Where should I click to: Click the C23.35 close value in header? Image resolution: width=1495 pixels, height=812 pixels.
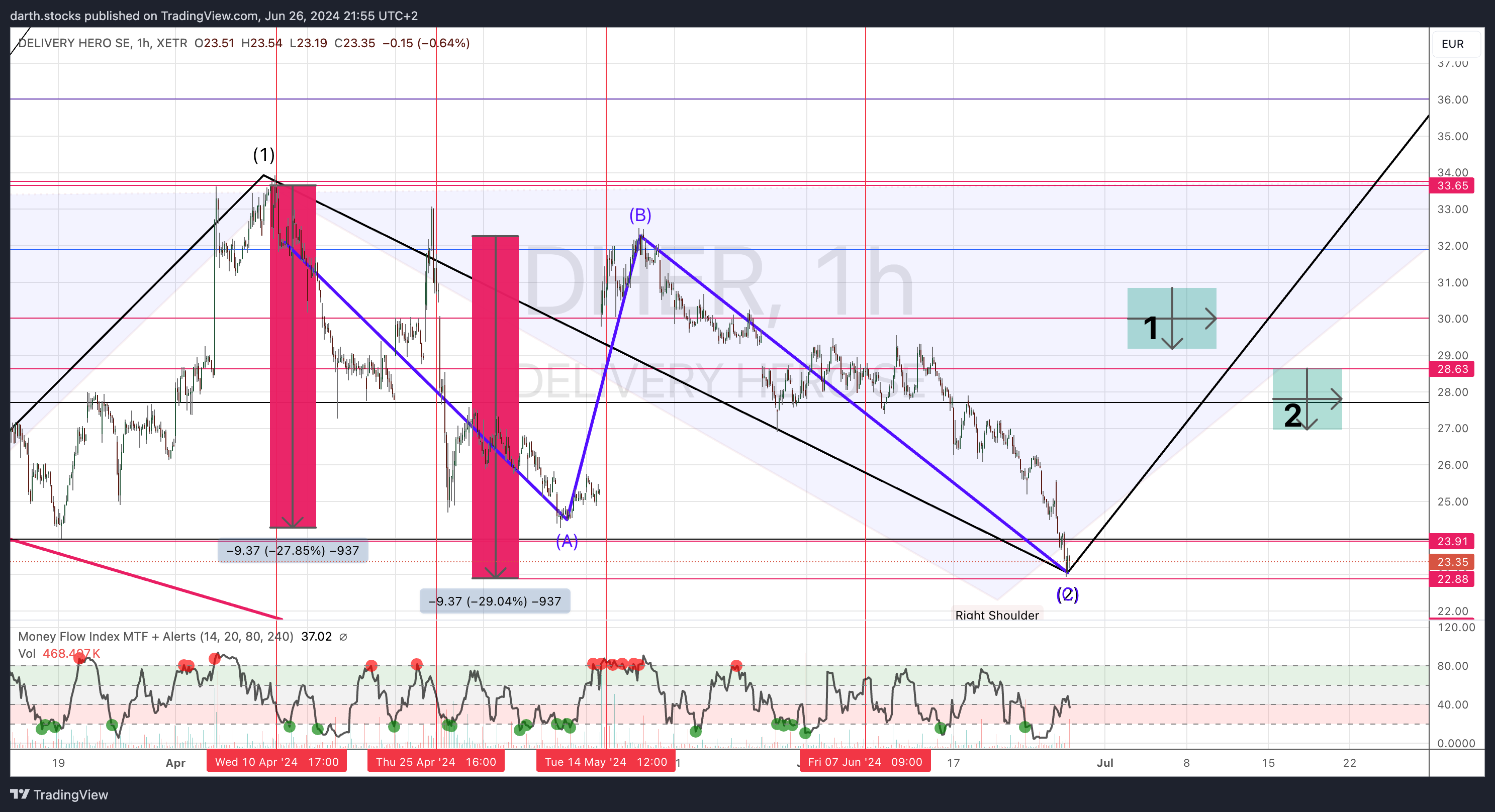(x=354, y=43)
